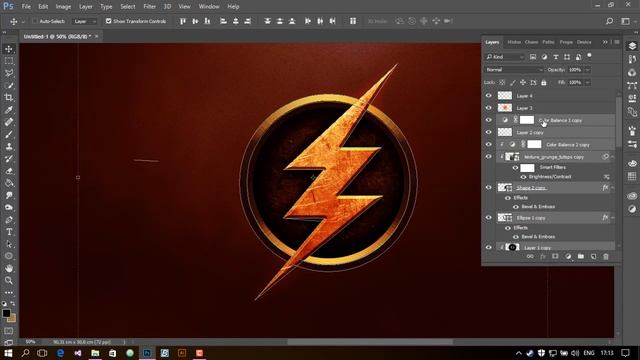Click the lock transparent pixels icon
Screen dimensions: 640x360
point(502,82)
